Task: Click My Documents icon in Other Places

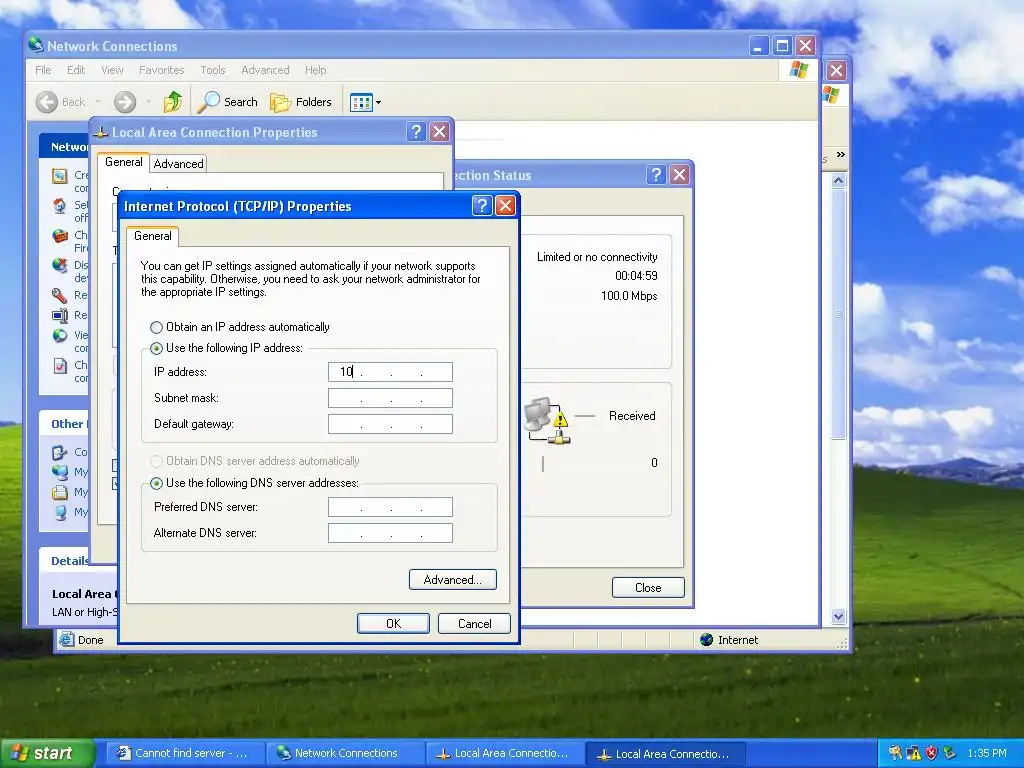Action: 59,492
